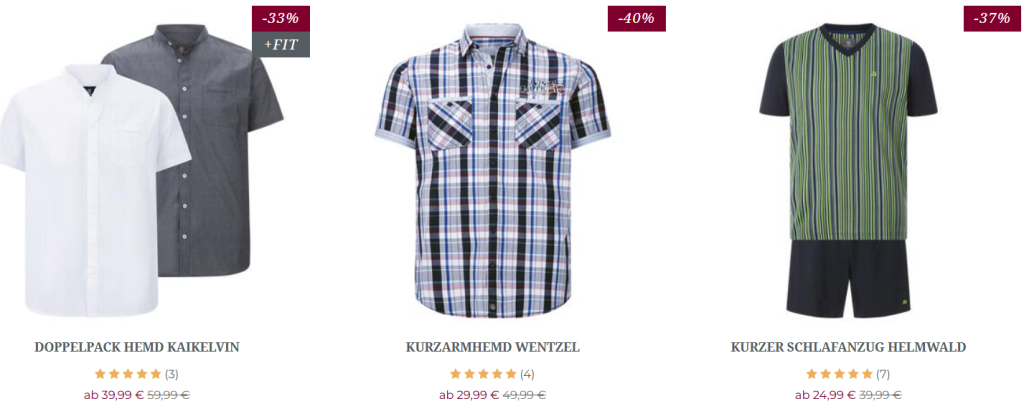Click the (3) review count
Screen dimensions: 1024x404
pos(171,375)
